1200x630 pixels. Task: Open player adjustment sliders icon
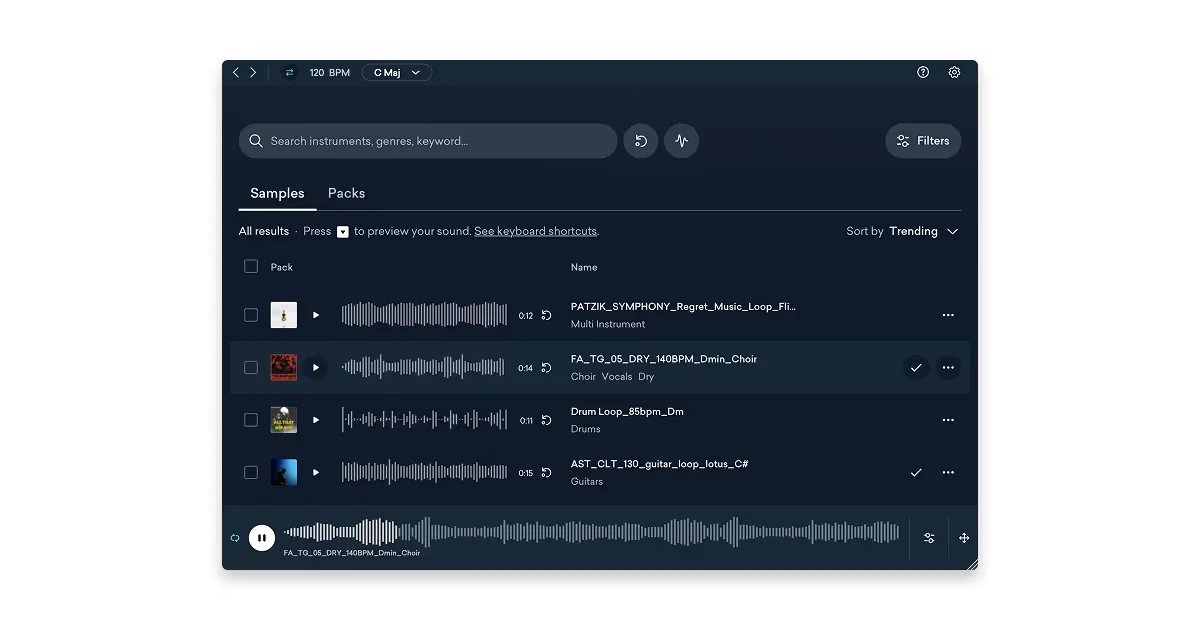[x=929, y=538]
